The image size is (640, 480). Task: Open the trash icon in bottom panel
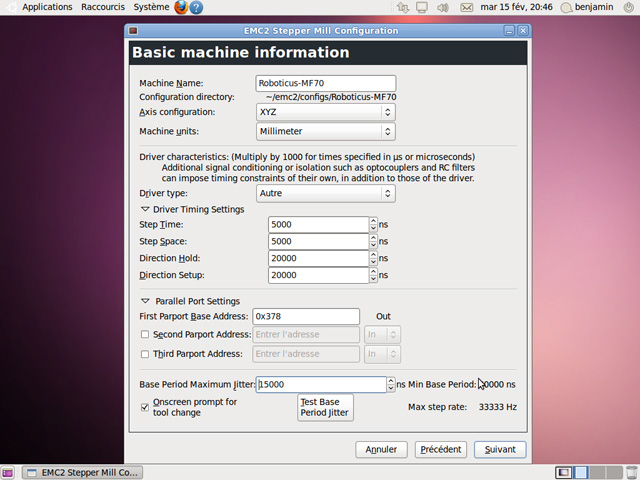tap(631, 472)
